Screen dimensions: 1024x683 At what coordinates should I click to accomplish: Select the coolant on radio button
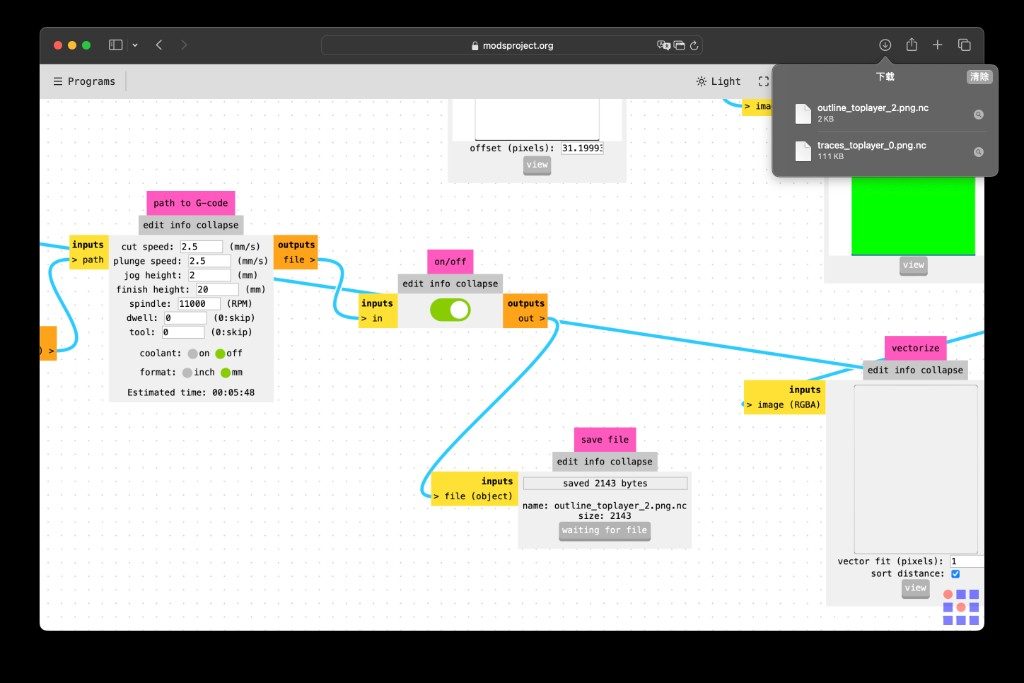pos(193,353)
